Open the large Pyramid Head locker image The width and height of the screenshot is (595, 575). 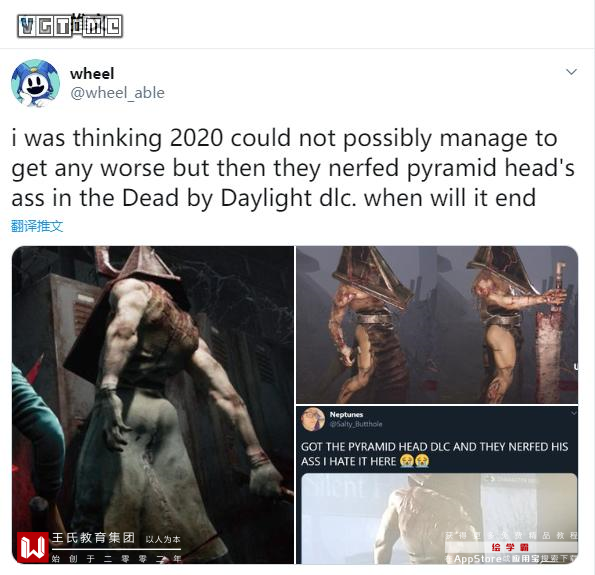153,405
